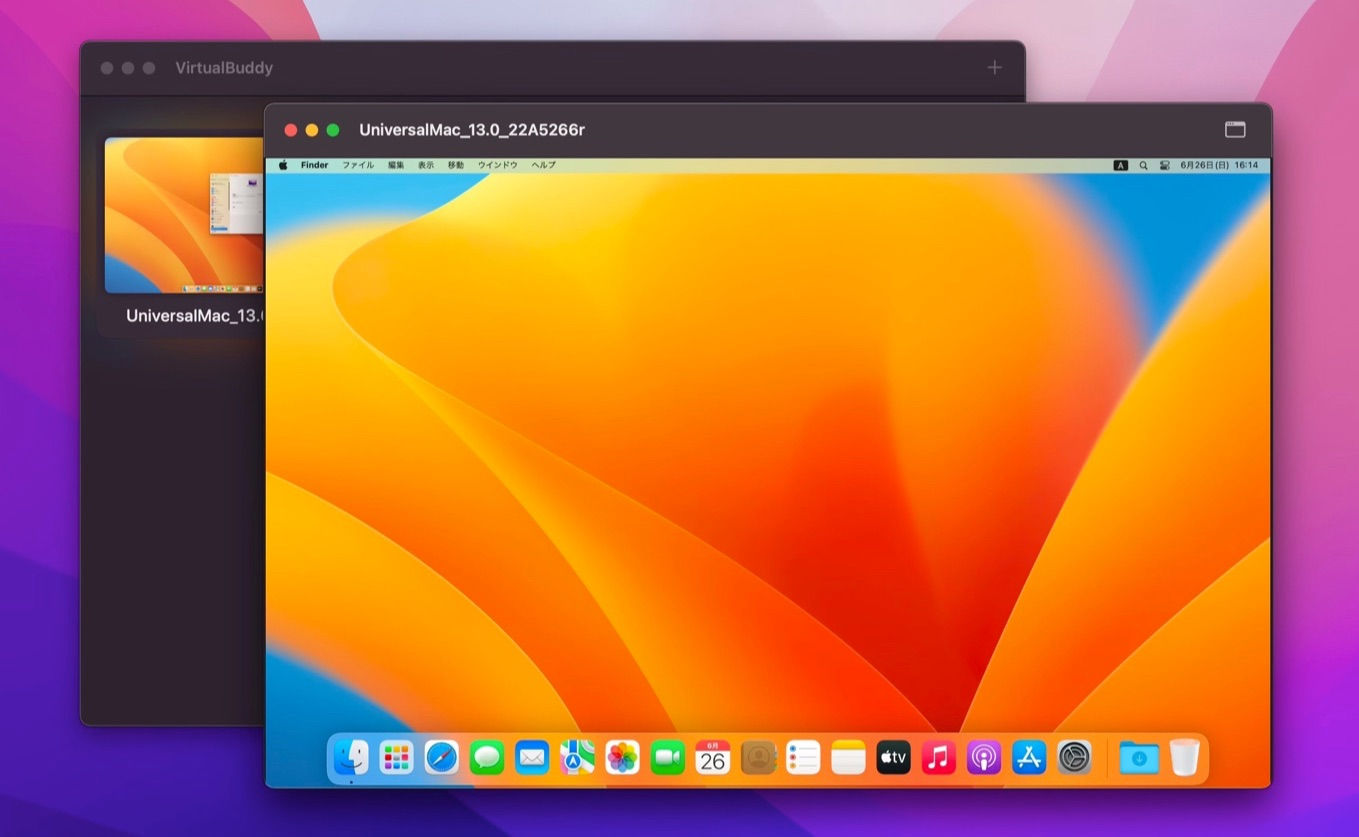This screenshot has height=837, width=1359.
Task: Start FaceTime from the VM dock
Action: pos(667,758)
